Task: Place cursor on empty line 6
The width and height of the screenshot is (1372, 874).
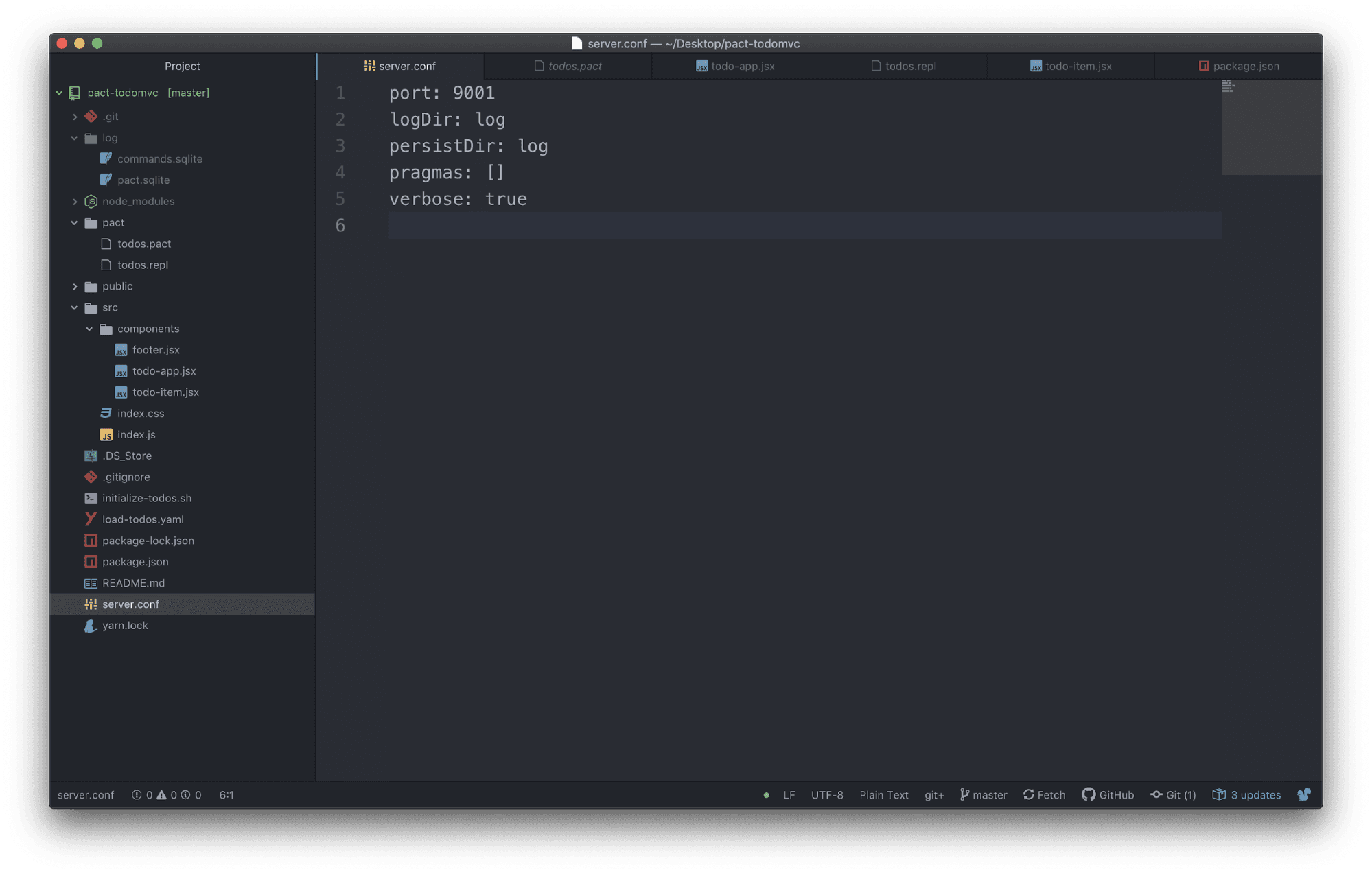Action: point(804,226)
